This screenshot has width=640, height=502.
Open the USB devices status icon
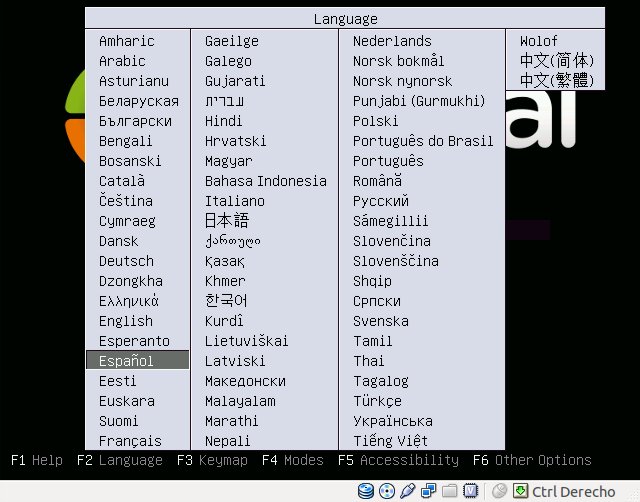point(407,491)
